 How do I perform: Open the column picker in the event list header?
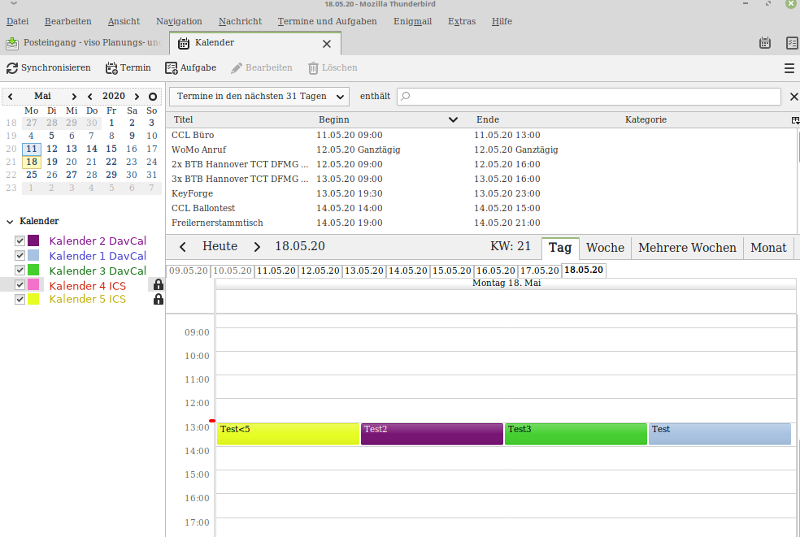tap(795, 120)
